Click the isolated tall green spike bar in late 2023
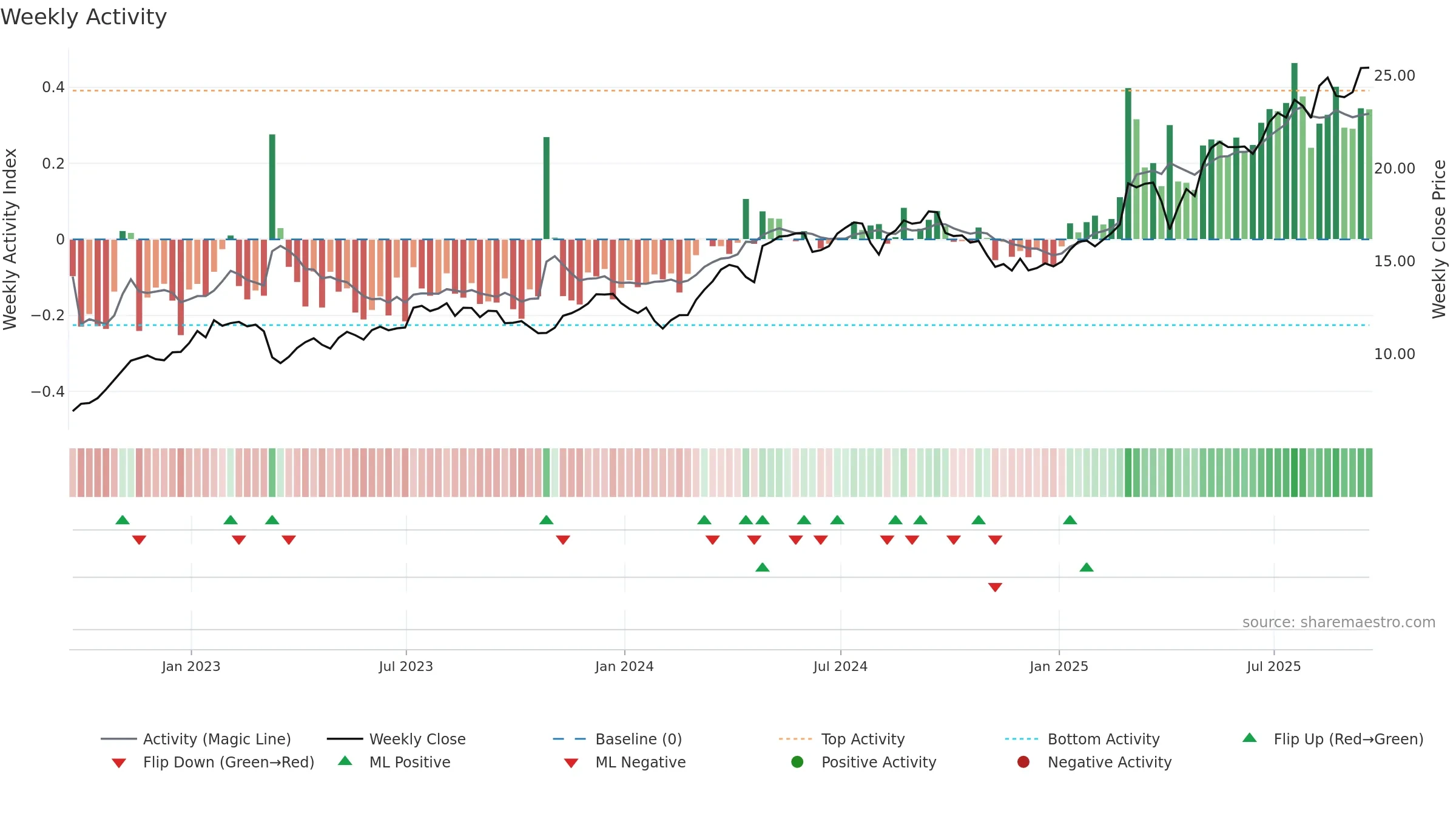 pyautogui.click(x=547, y=188)
